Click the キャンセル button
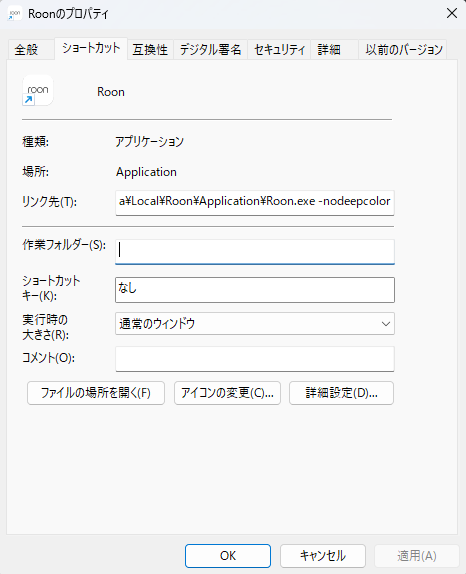Image resolution: width=466 pixels, height=574 pixels. pos(323,556)
